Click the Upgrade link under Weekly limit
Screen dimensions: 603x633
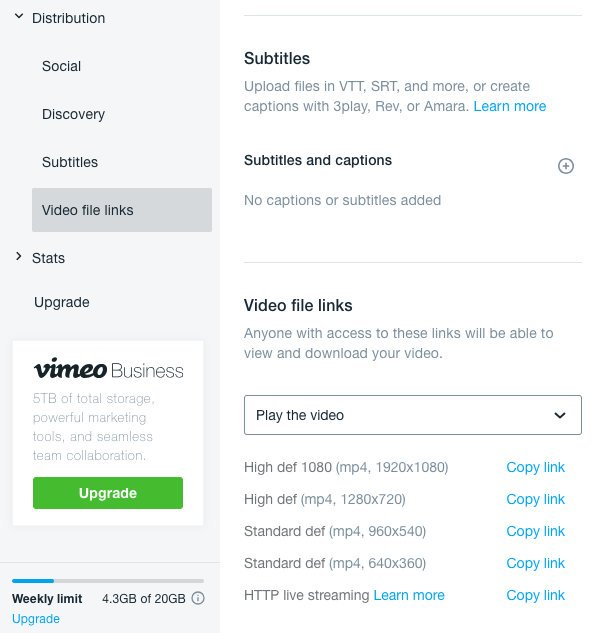36,618
